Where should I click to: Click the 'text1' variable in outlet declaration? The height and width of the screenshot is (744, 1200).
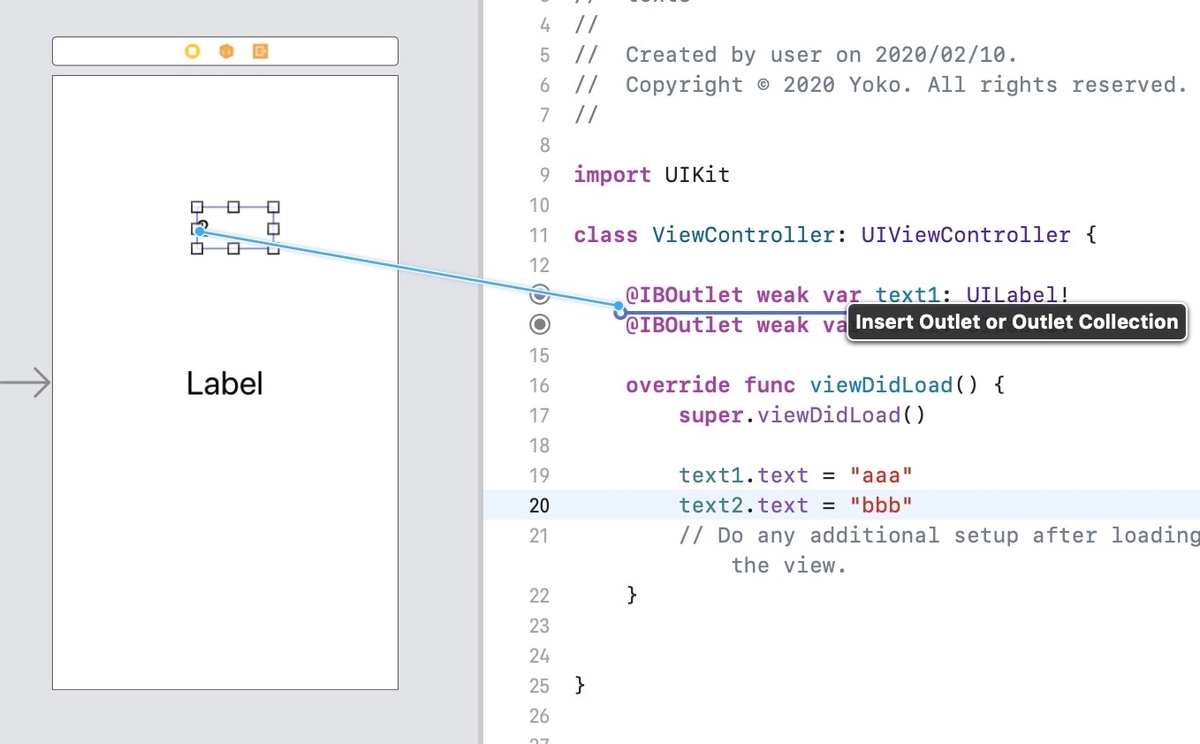pos(908,295)
